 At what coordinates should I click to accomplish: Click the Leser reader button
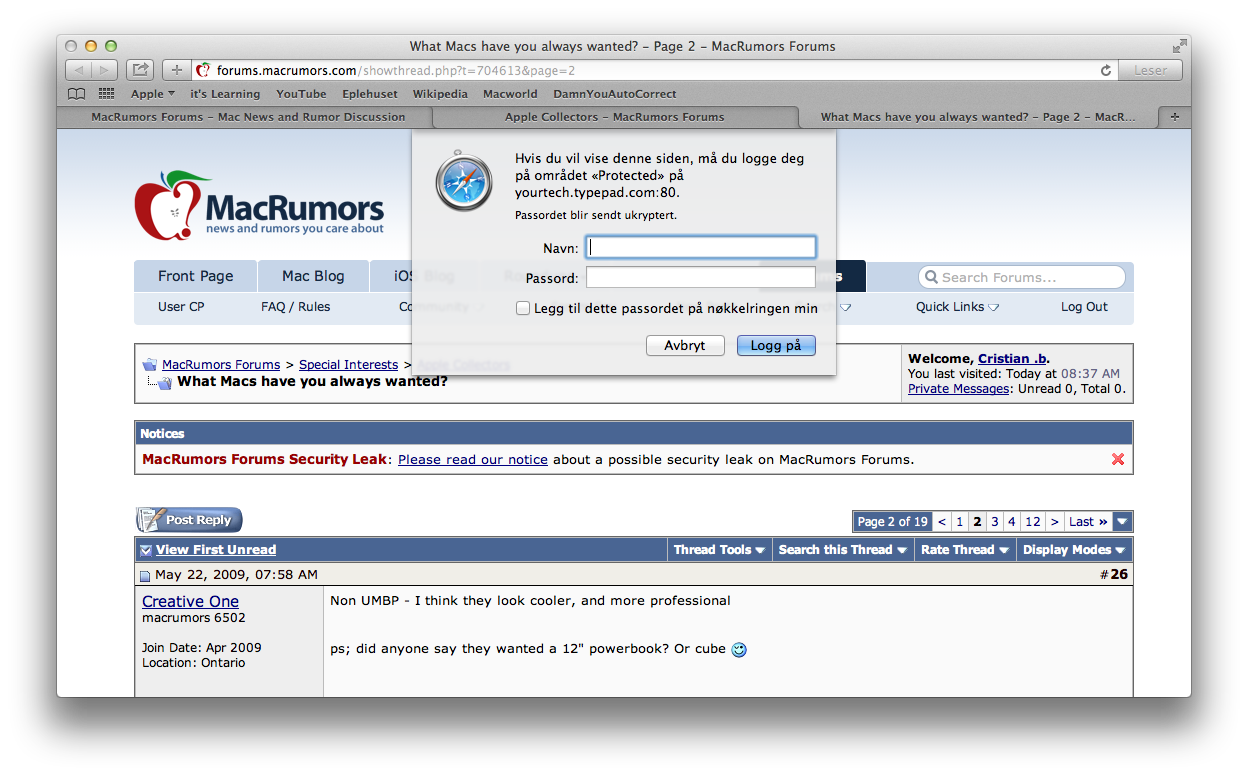[1150, 70]
